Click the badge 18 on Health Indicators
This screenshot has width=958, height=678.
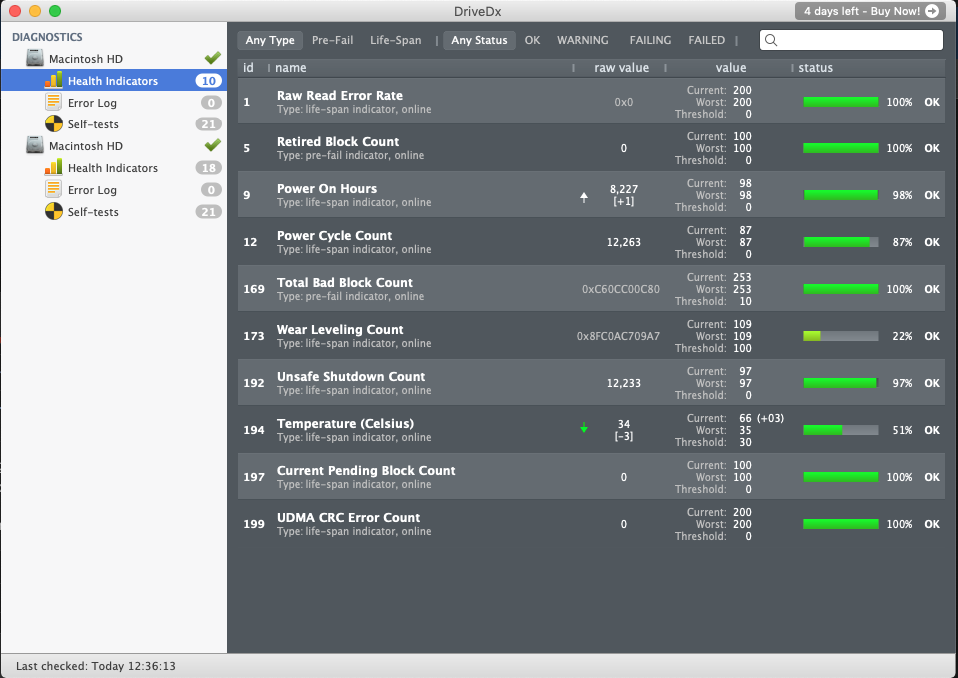click(x=209, y=167)
